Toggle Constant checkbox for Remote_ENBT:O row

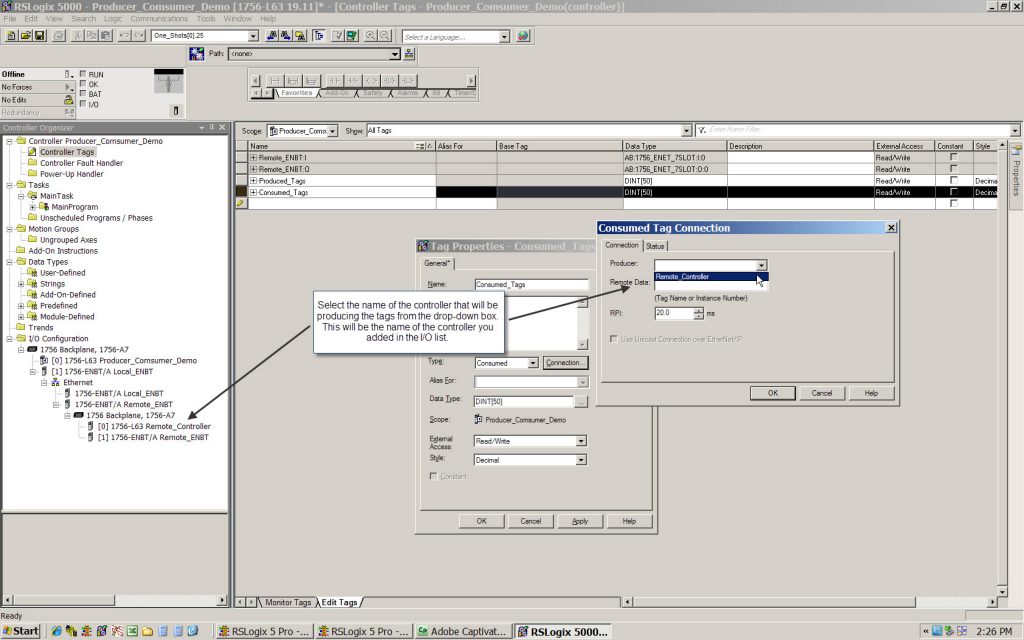[953, 168]
